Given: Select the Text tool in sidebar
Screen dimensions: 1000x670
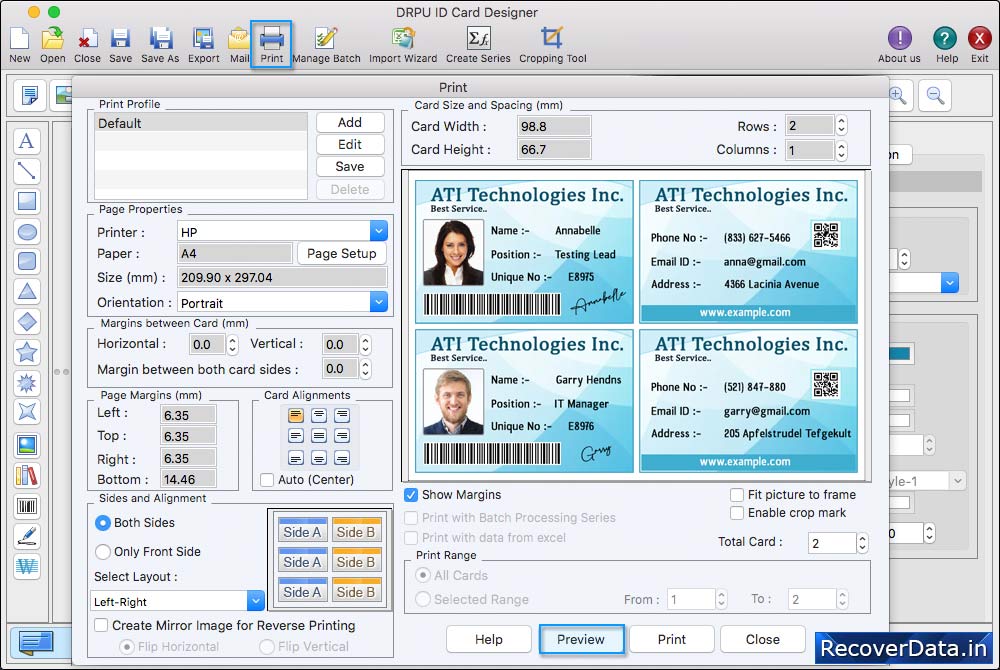Looking at the screenshot, I should tap(27, 141).
